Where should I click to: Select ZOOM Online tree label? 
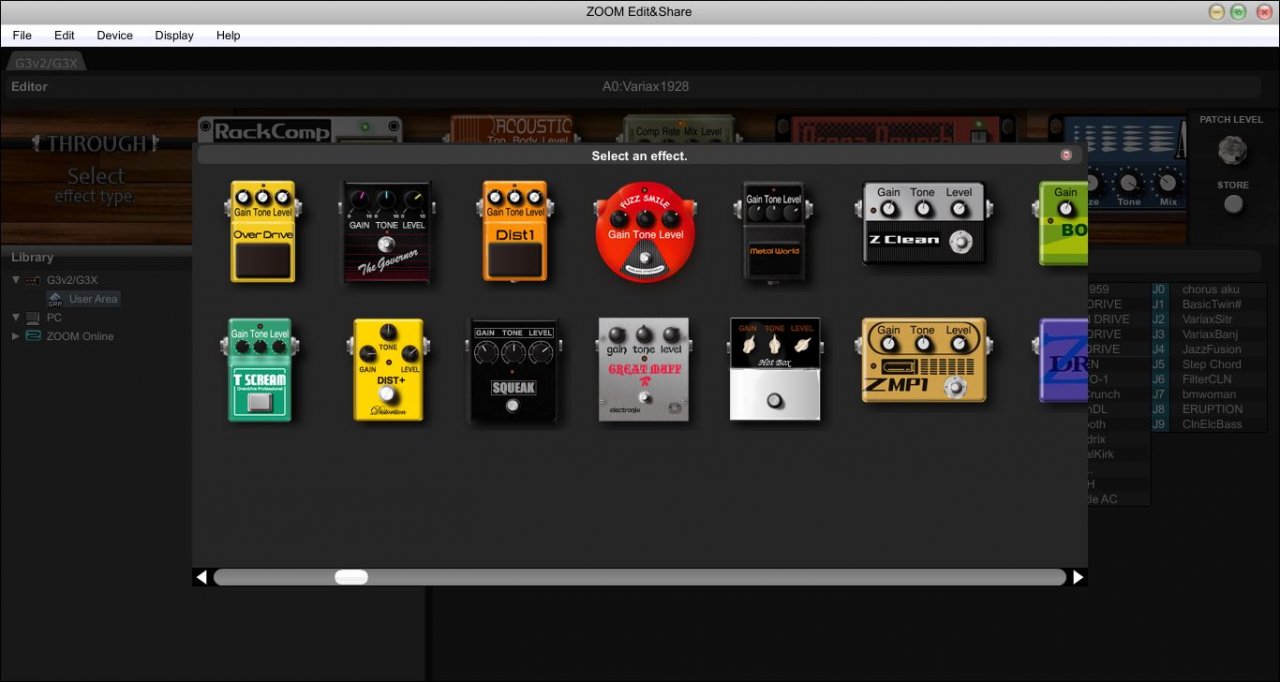80,336
